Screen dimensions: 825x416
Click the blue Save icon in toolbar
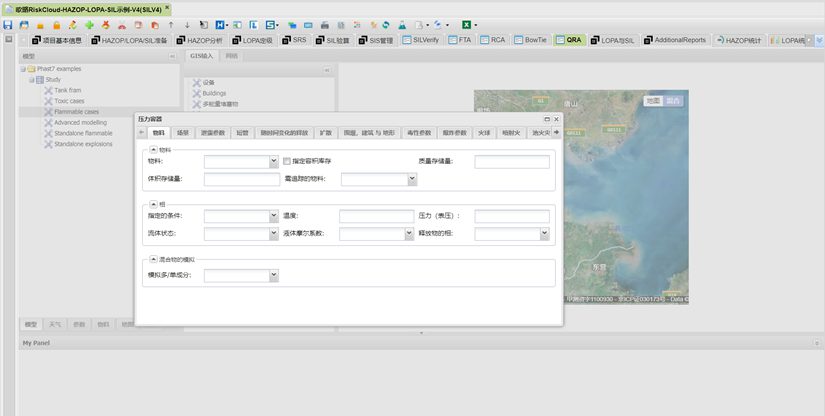point(8,24)
